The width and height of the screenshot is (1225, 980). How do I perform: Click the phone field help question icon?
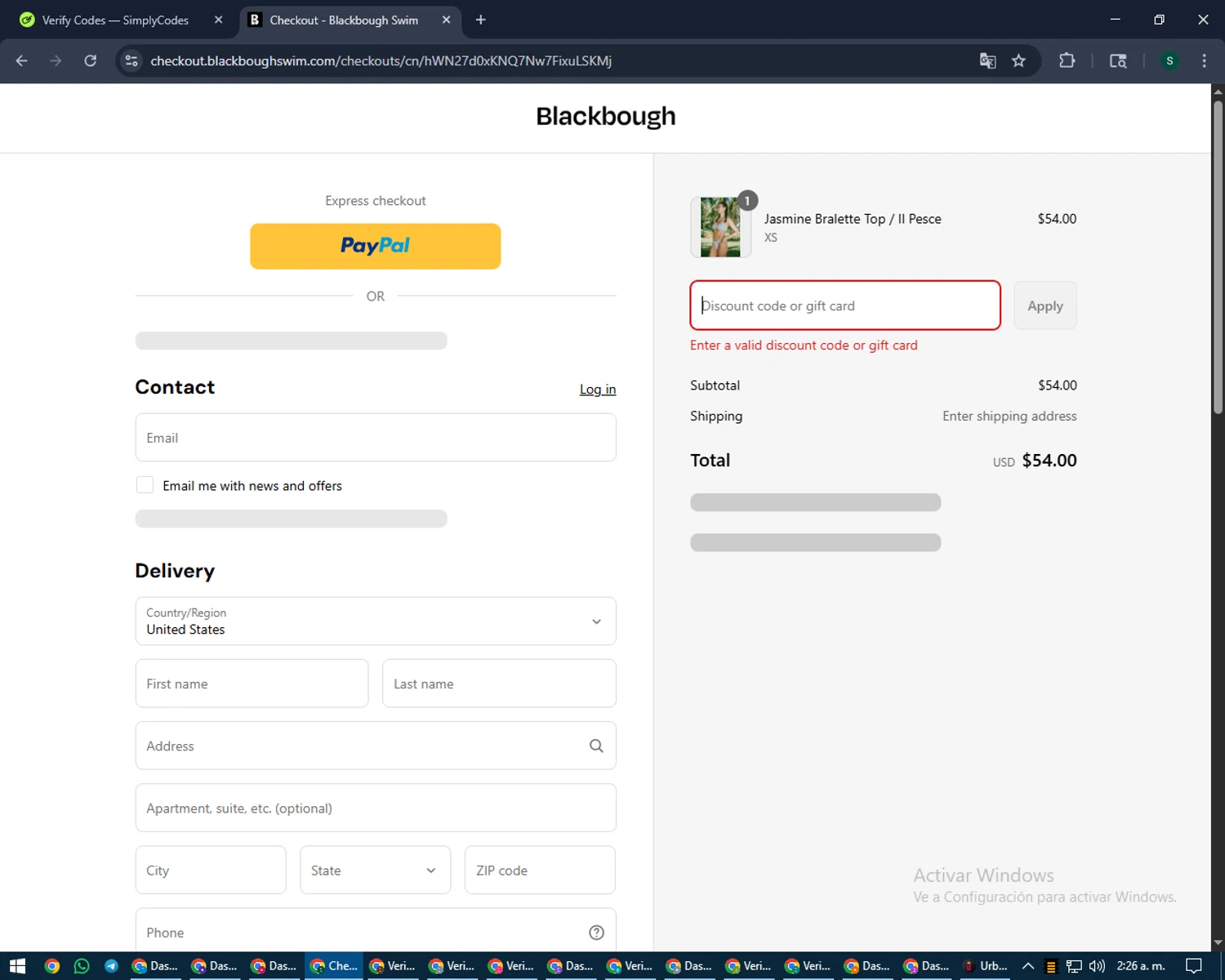click(596, 933)
